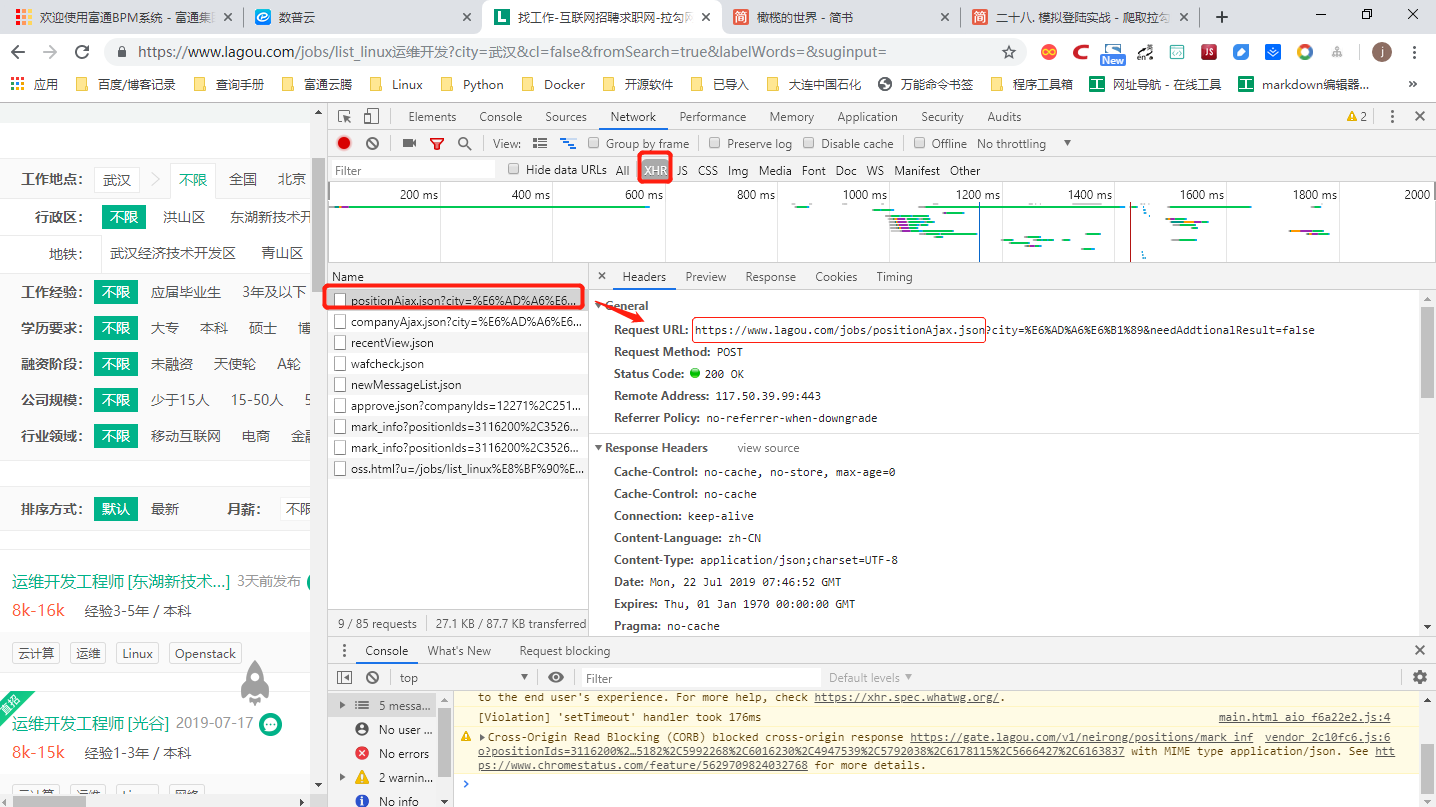
Task: Open the Default levels dropdown
Action: point(870,678)
